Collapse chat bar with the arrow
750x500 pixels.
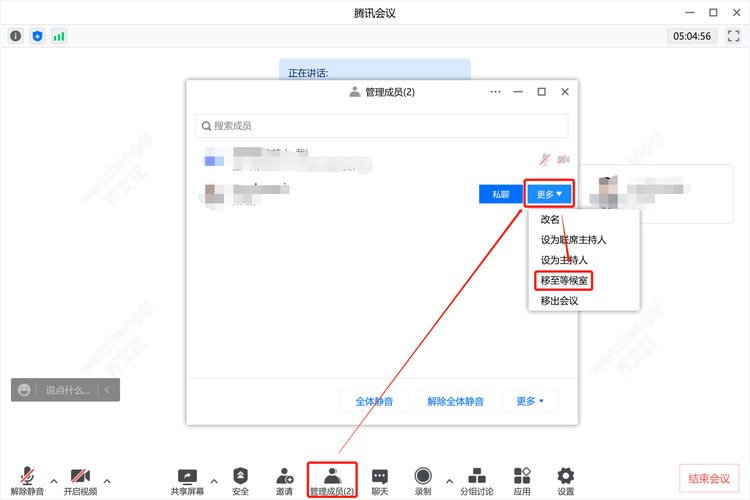click(107, 390)
